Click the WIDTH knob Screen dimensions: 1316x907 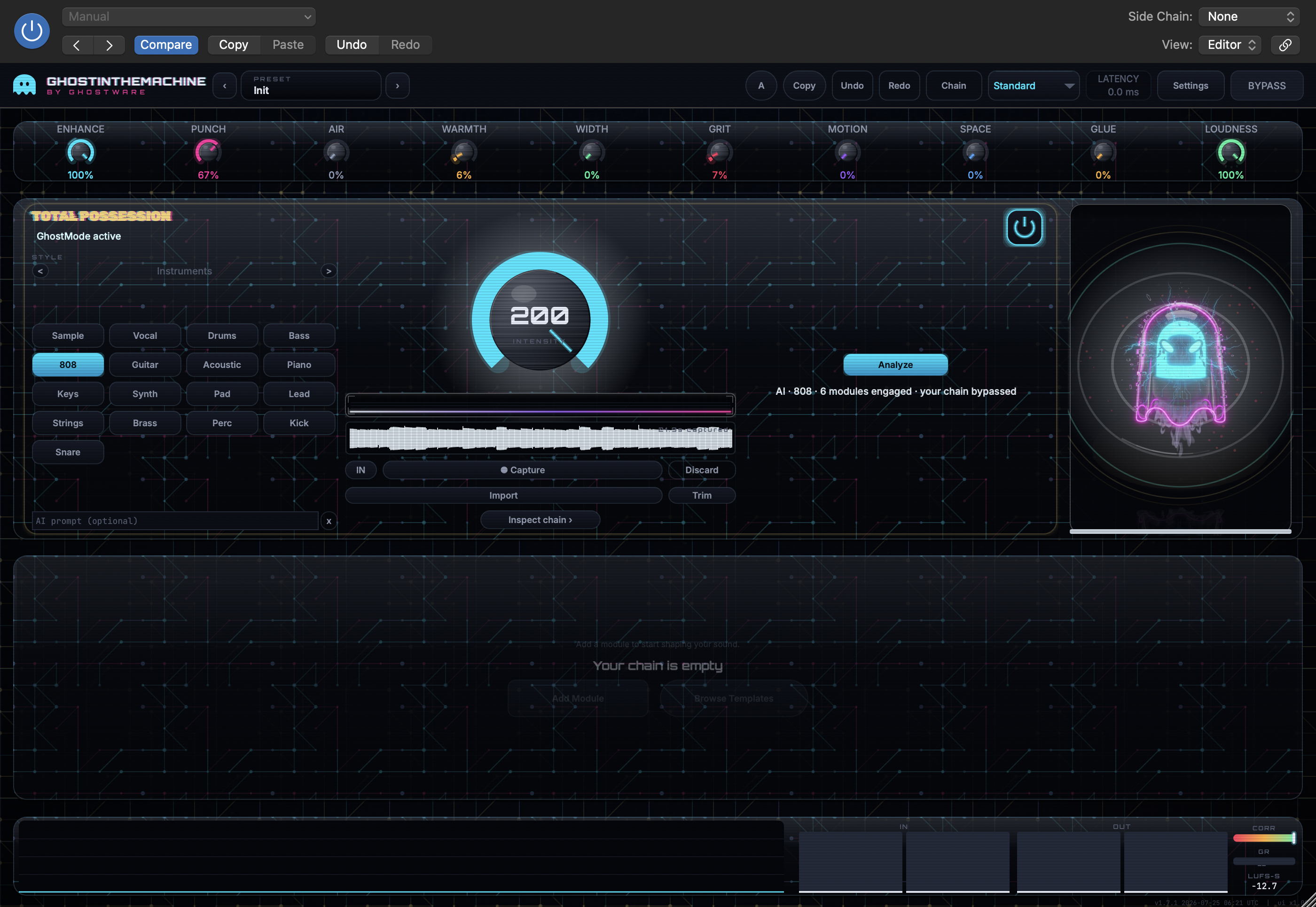tap(592, 152)
